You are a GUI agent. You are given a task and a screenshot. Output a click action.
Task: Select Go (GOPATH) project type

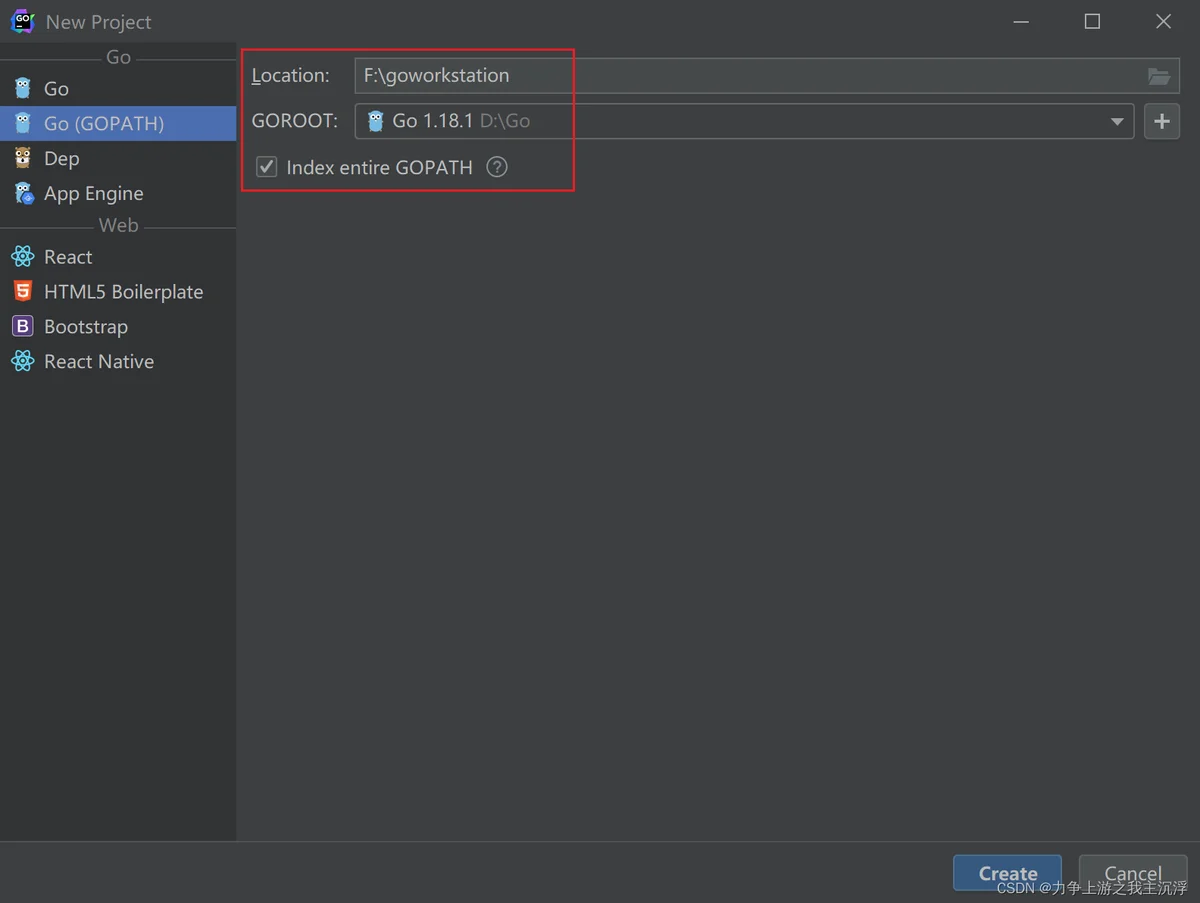coord(118,123)
